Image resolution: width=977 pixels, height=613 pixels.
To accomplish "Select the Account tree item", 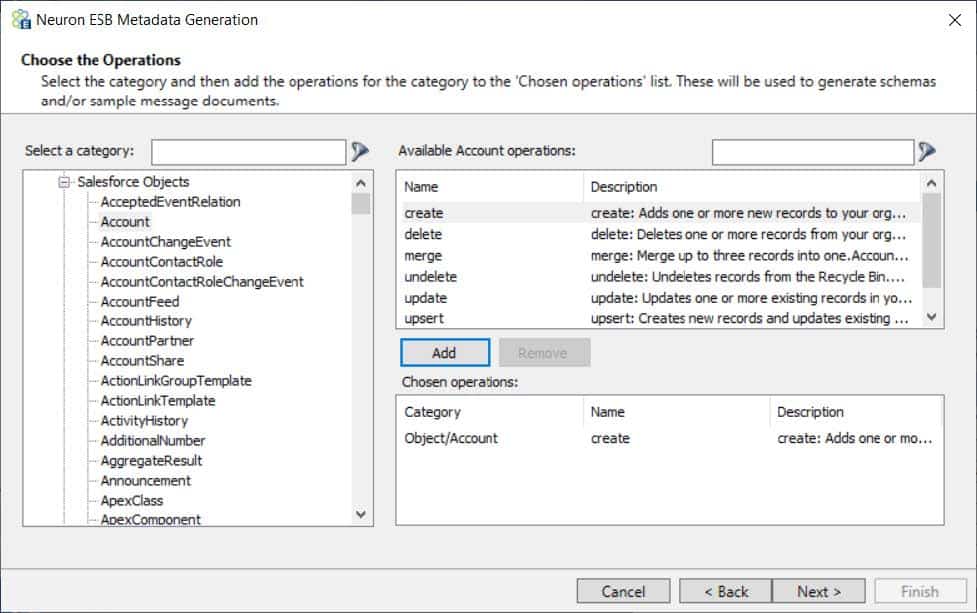I will pyautogui.click(x=125, y=222).
